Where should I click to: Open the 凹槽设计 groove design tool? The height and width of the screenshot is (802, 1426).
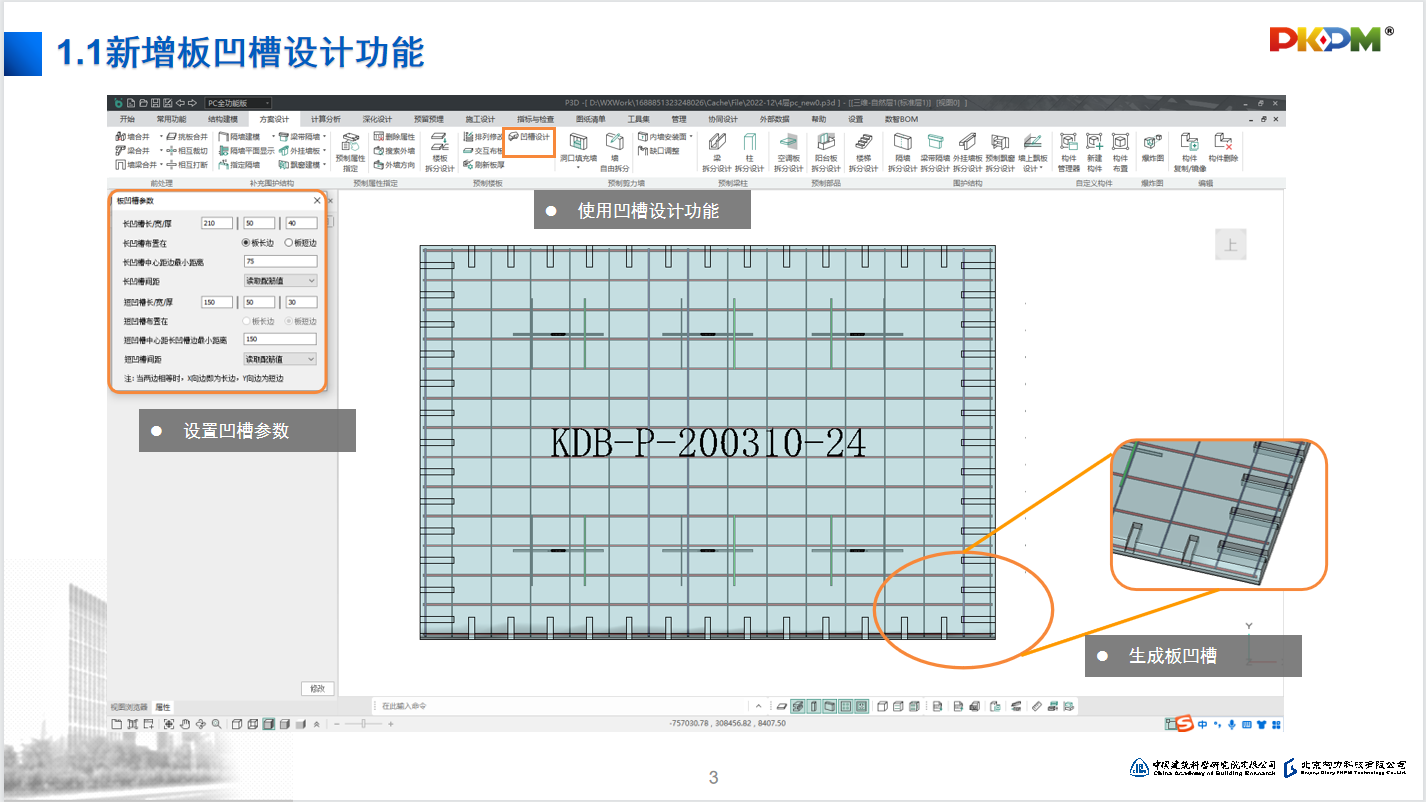tap(529, 137)
